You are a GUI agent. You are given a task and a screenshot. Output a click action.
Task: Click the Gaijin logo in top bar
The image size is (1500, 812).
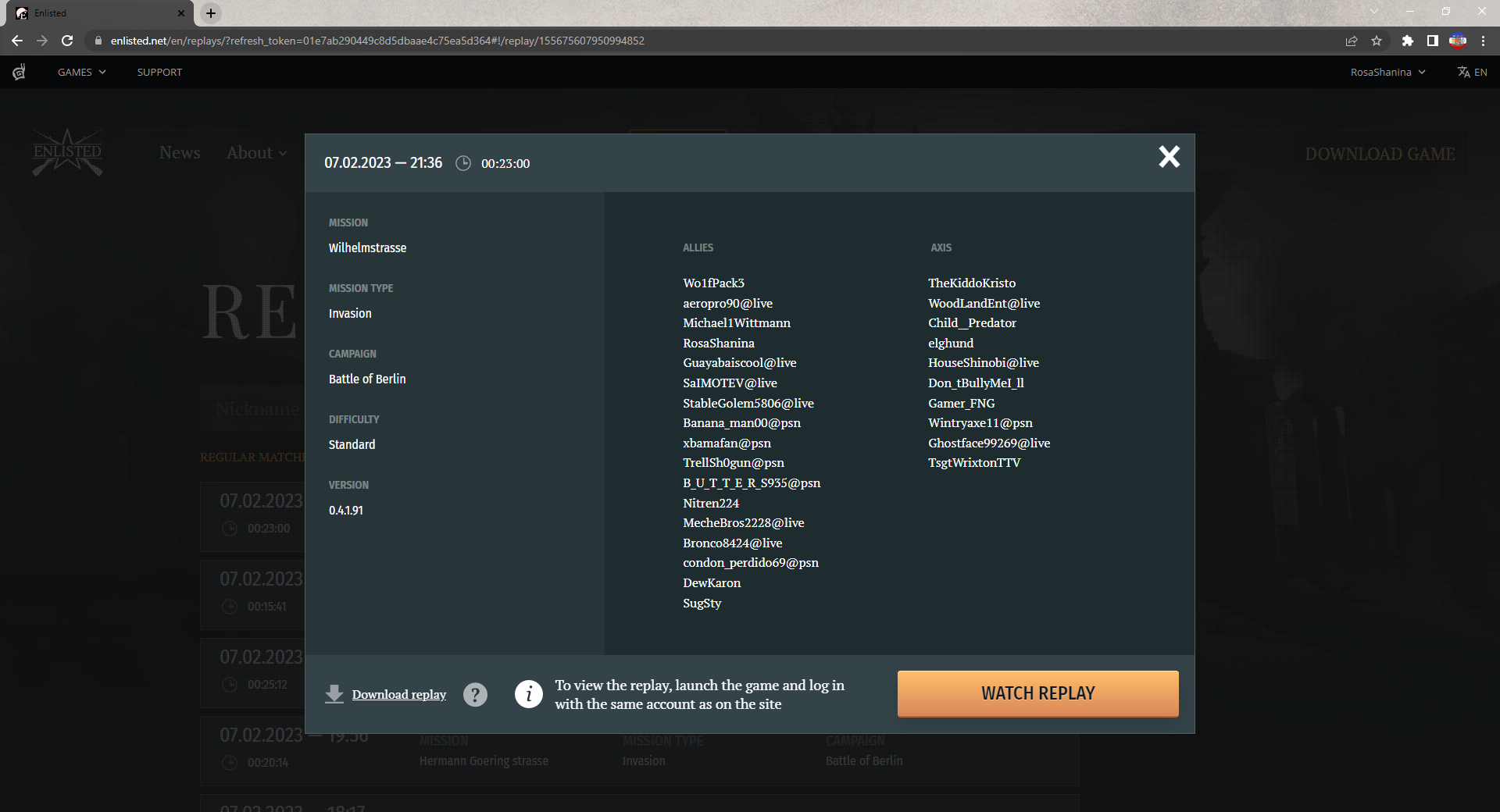coord(20,72)
